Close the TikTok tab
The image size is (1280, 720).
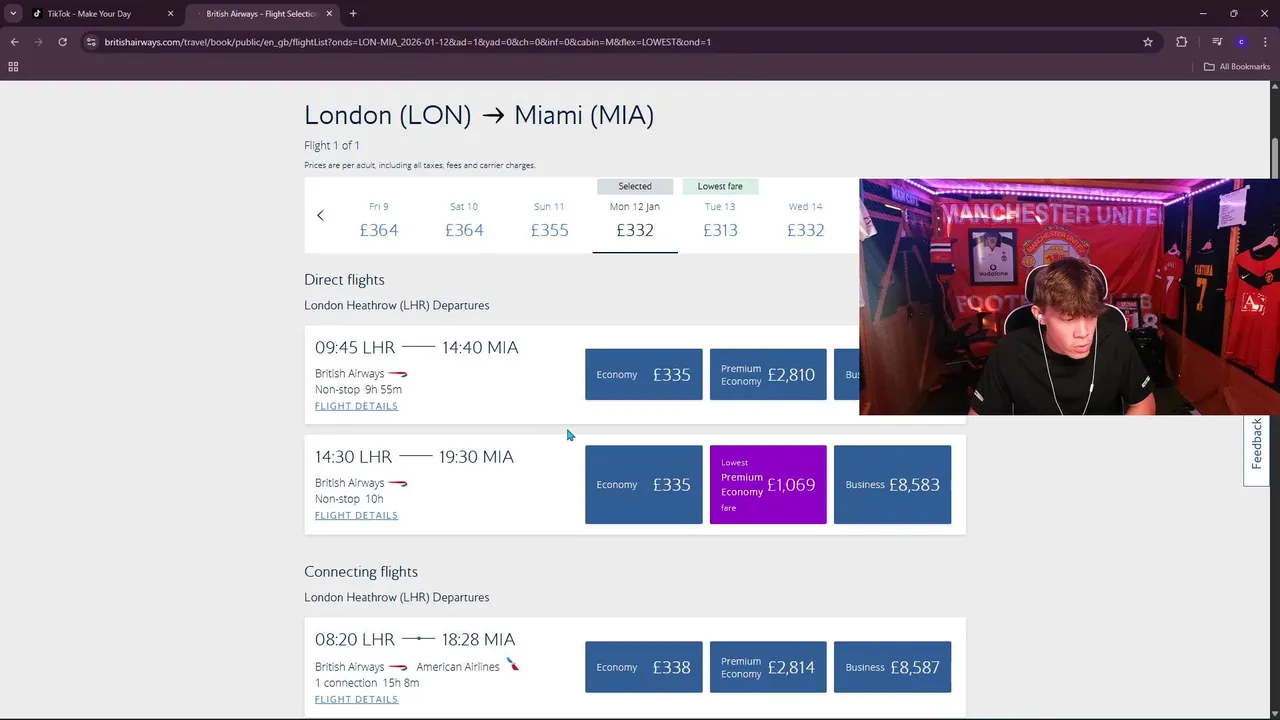pos(170,14)
